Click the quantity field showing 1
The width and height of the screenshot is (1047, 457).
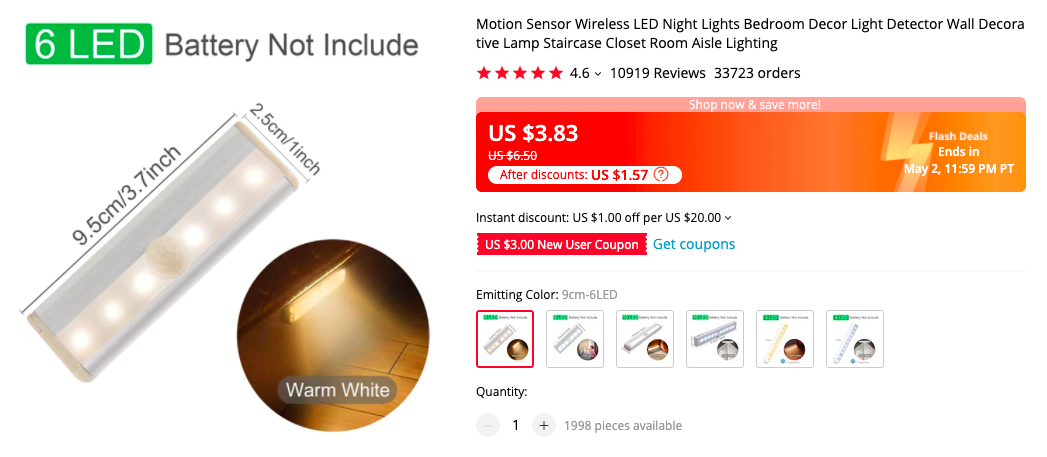pos(515,425)
